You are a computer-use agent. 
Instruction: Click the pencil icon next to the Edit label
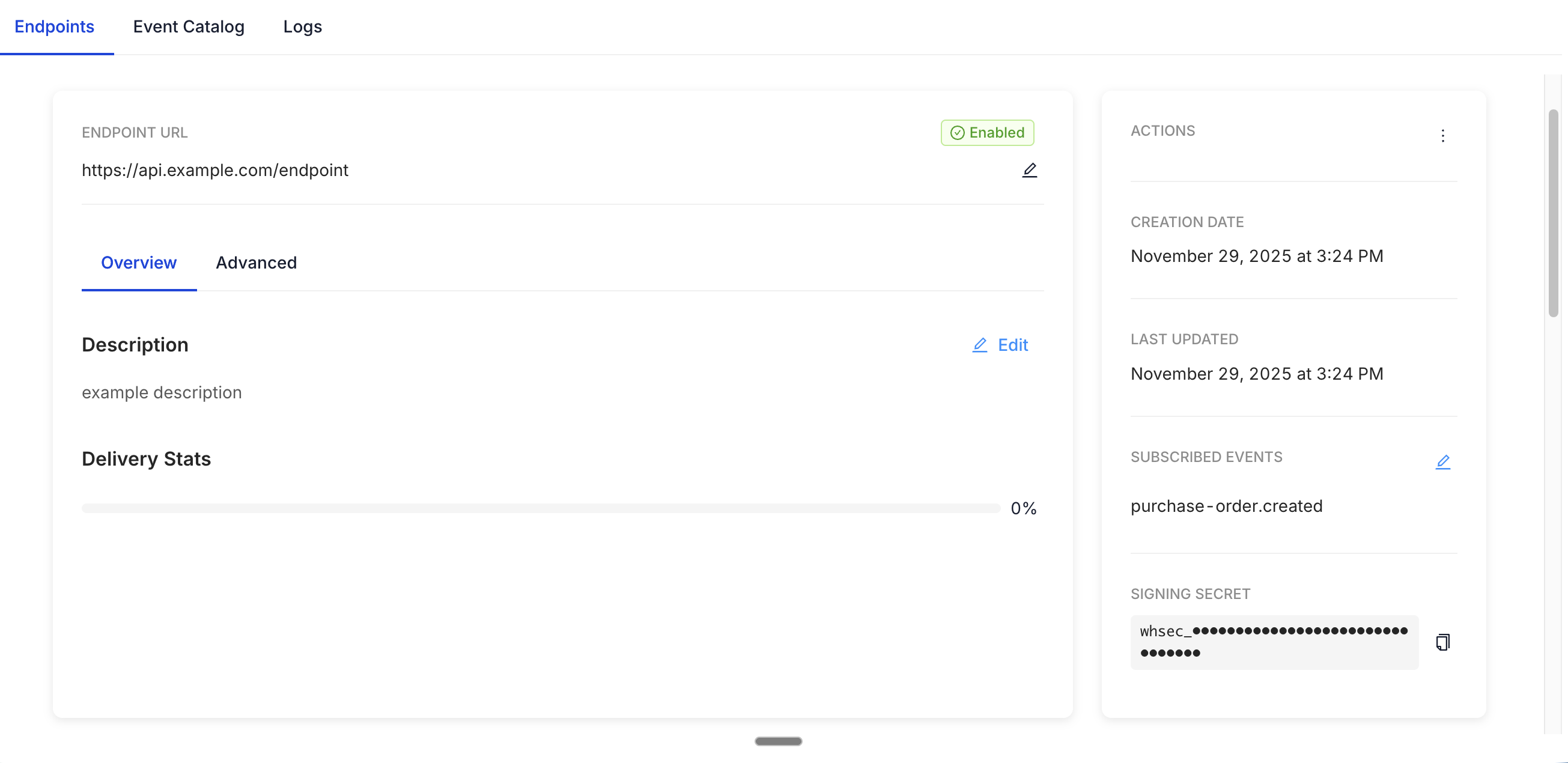pos(979,345)
